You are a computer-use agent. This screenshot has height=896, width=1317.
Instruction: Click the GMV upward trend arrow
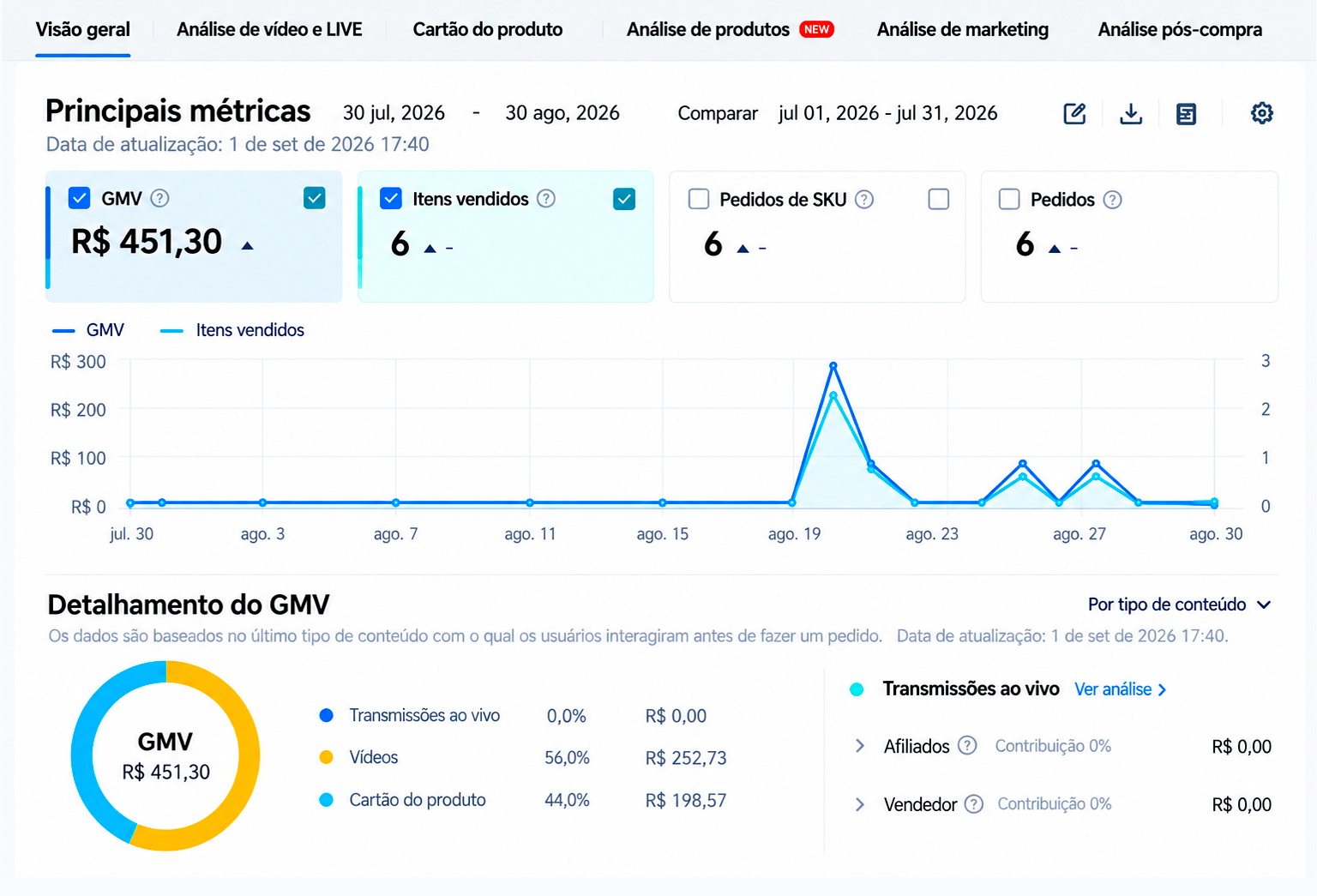[247, 246]
